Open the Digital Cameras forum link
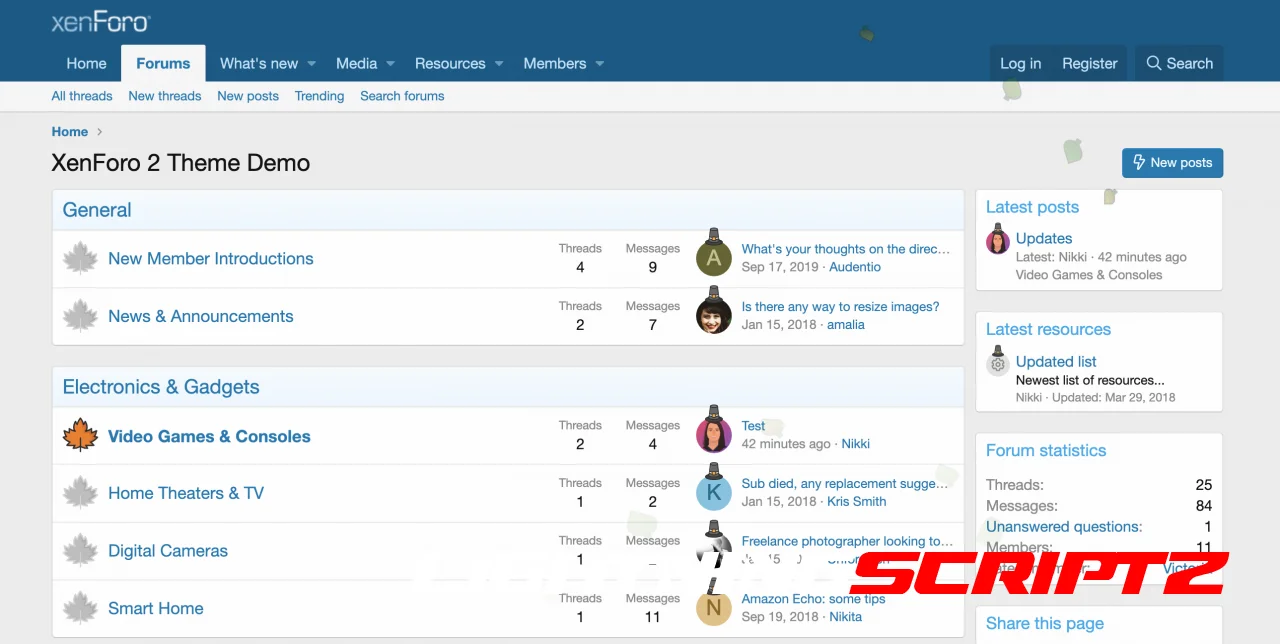Image resolution: width=1280 pixels, height=644 pixels. (x=168, y=551)
